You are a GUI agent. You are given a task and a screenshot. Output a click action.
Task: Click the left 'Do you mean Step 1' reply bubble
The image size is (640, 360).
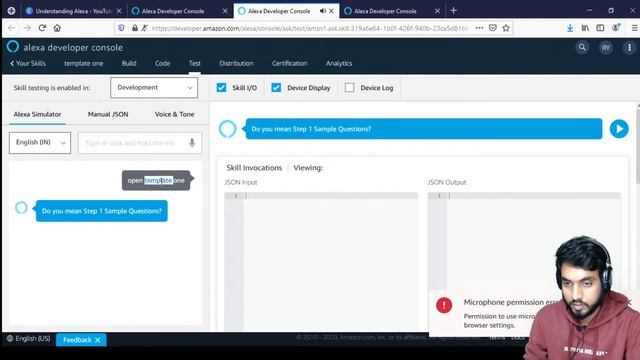[102, 211]
